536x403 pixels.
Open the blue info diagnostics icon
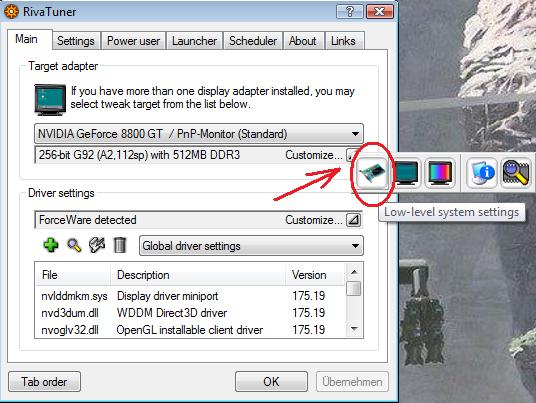pyautogui.click(x=482, y=173)
